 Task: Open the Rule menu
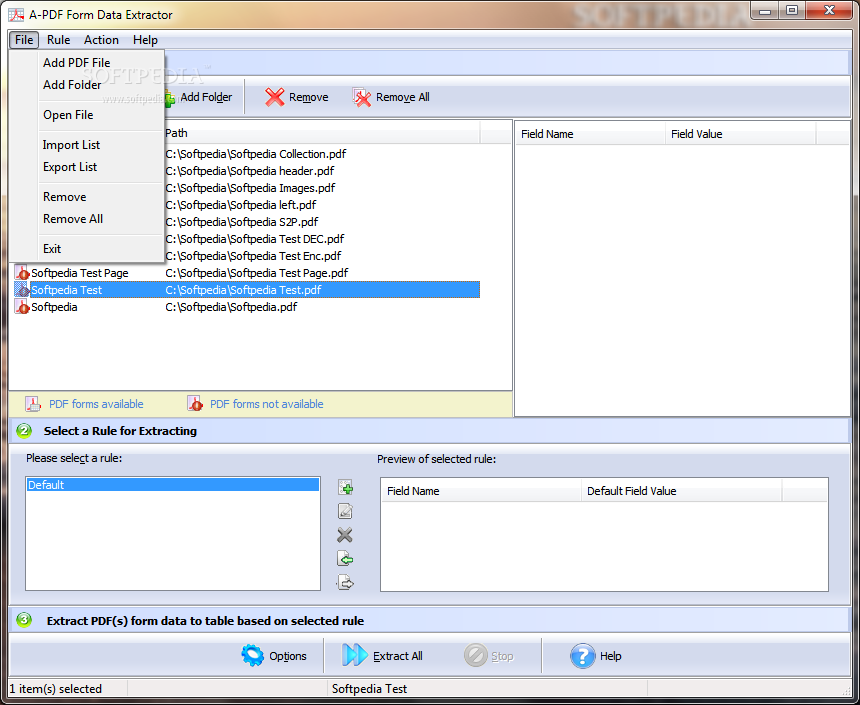point(58,40)
